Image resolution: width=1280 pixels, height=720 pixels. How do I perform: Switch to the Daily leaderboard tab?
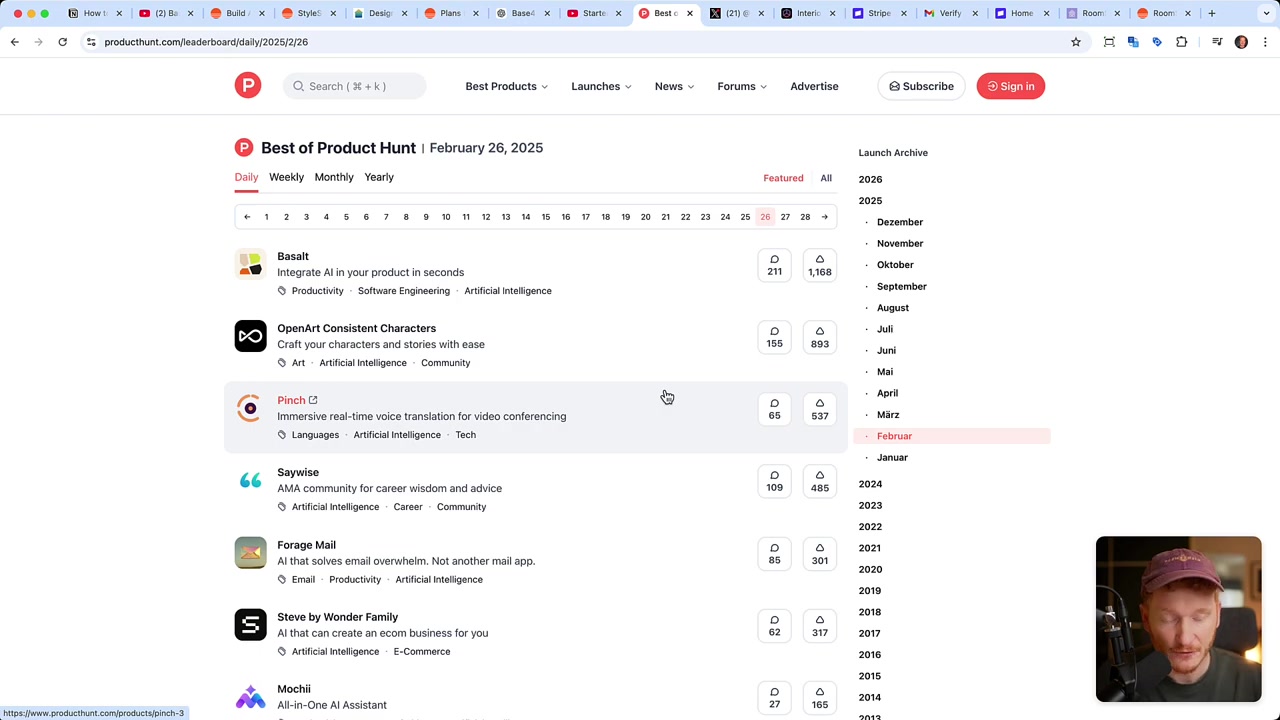[246, 177]
